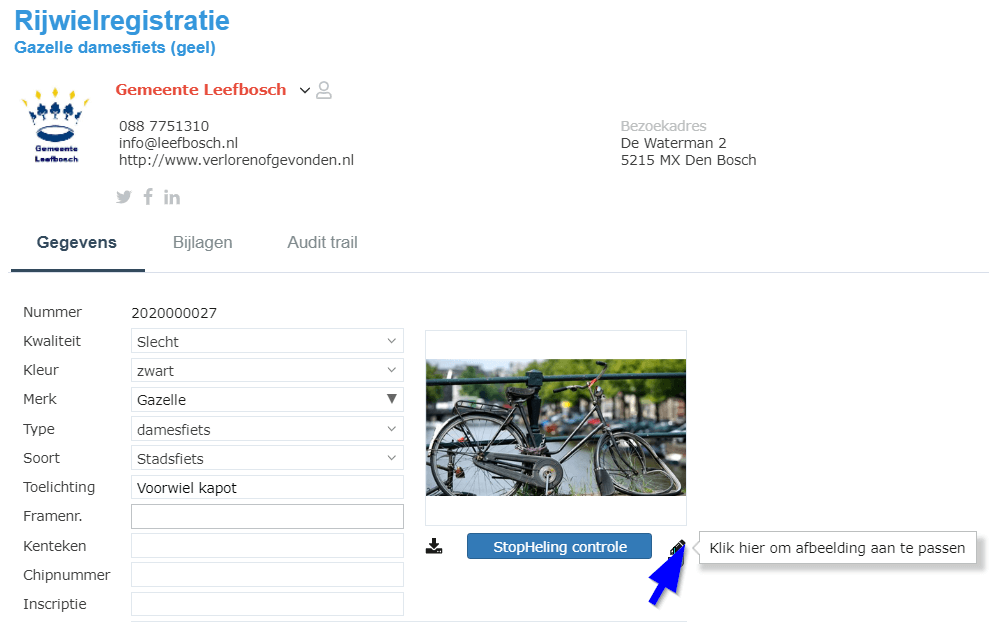Open the Kleur dropdown showing zwart

coord(267,370)
